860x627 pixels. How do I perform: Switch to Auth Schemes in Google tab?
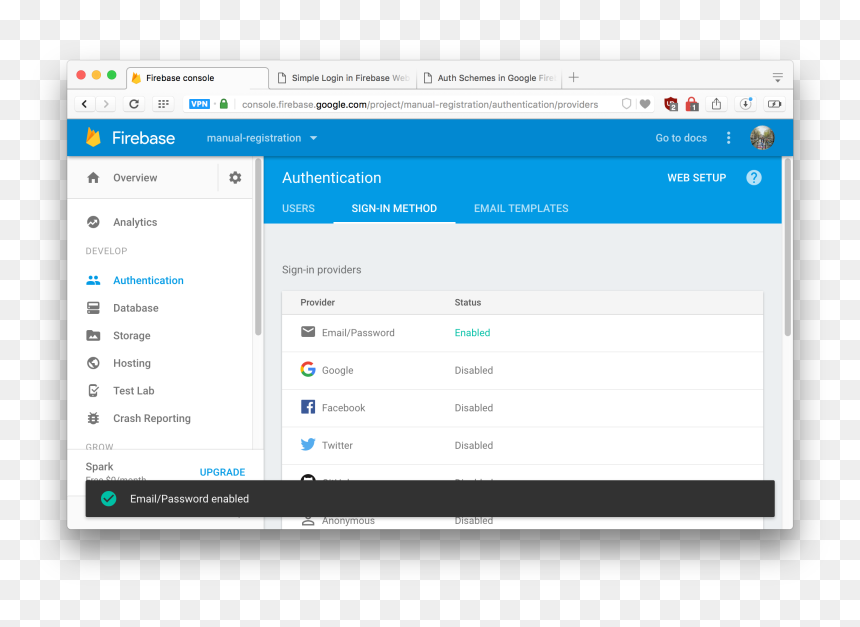tap(490, 78)
